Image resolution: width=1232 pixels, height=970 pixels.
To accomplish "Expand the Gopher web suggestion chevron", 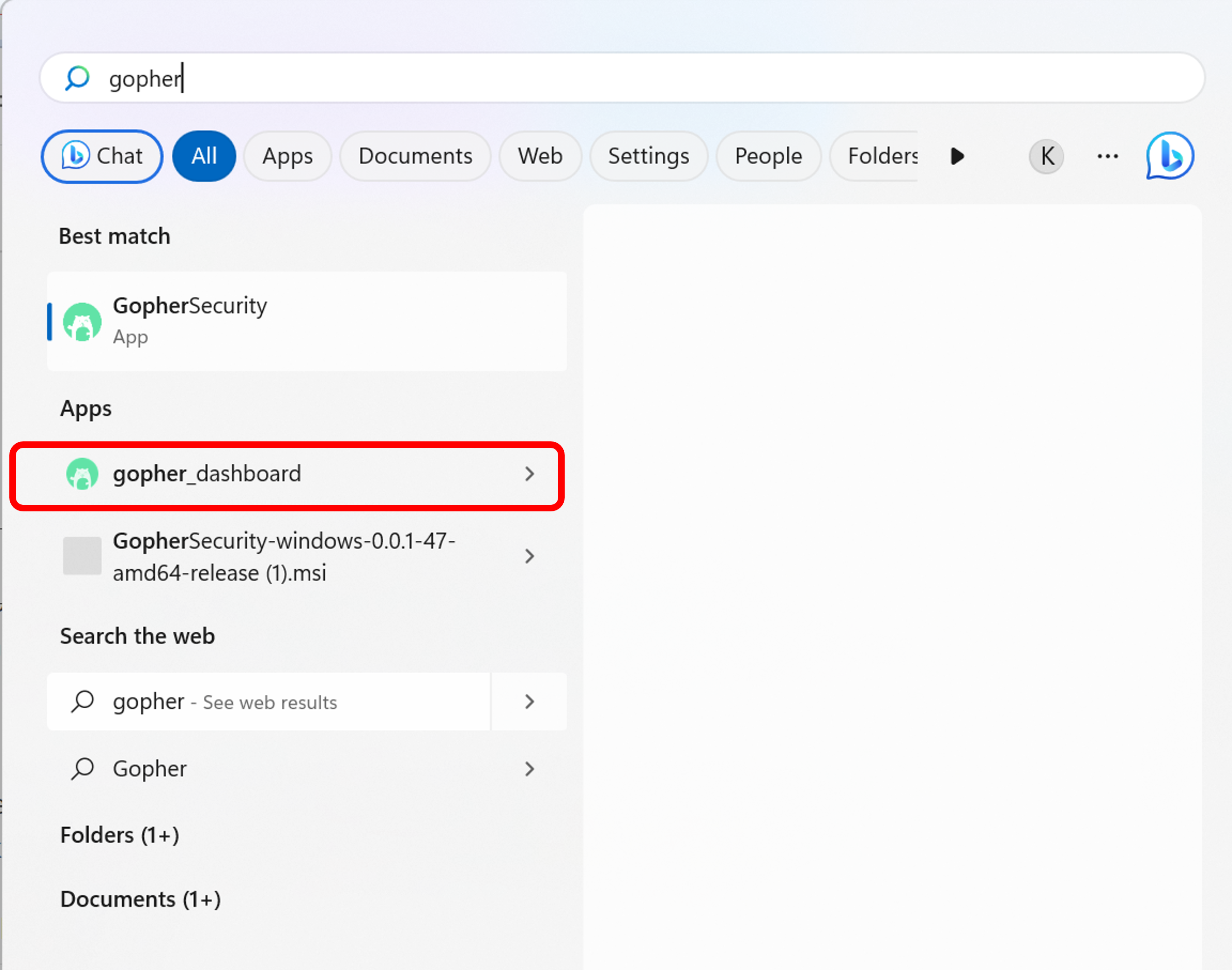I will click(529, 768).
